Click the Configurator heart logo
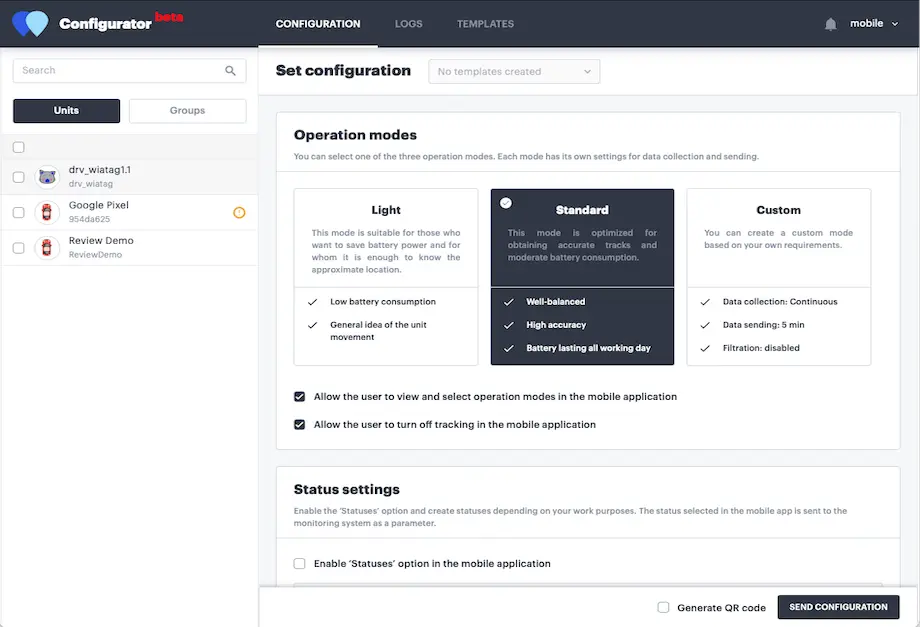 [31, 23]
